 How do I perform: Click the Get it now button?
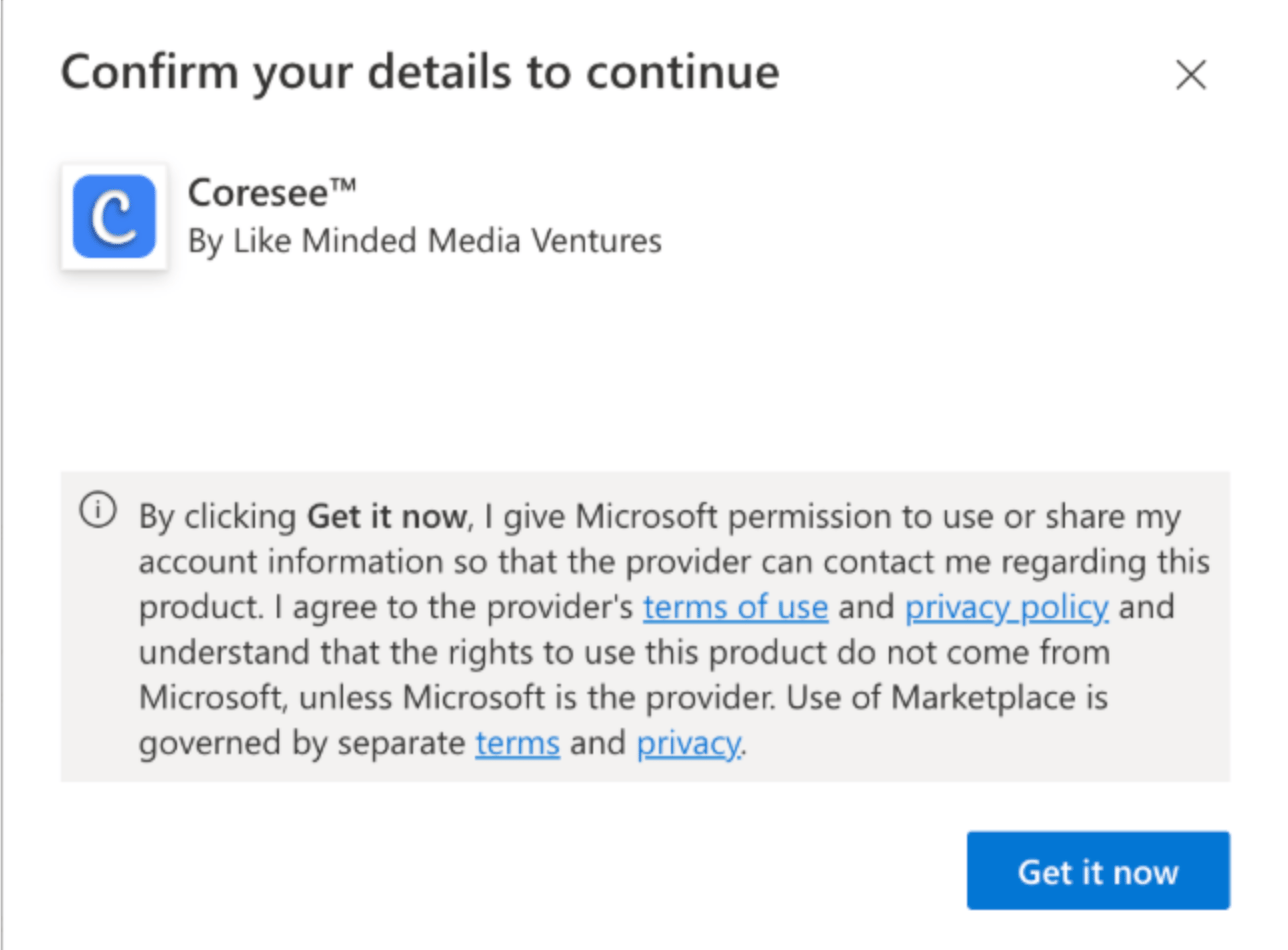1098,871
